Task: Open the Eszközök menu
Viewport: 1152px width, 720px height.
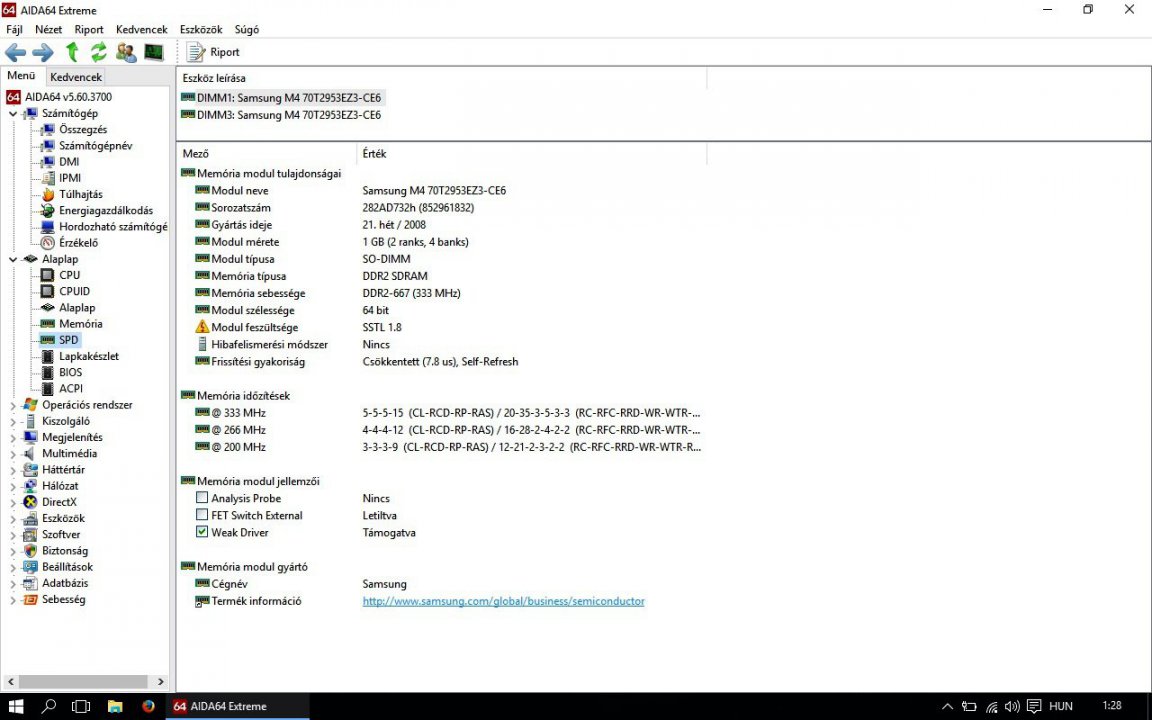Action: pyautogui.click(x=201, y=29)
